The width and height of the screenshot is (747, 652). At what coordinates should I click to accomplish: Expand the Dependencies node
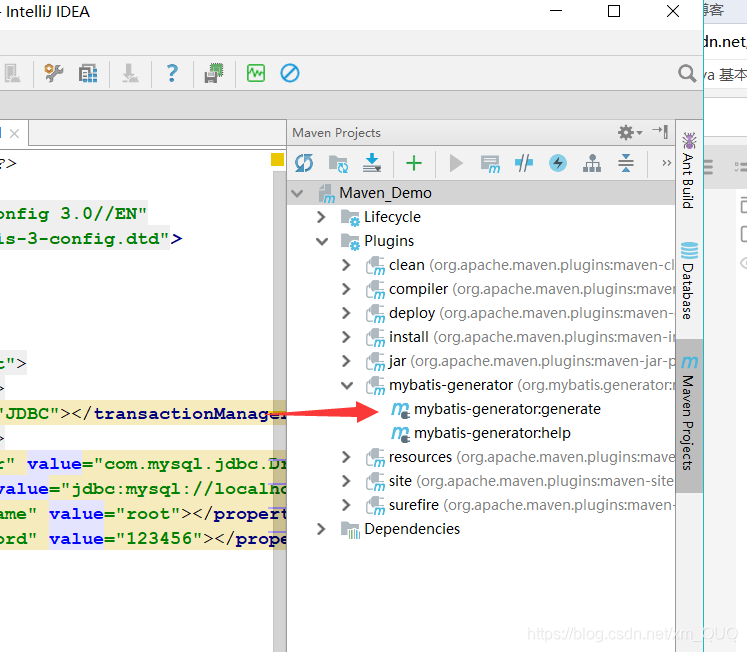321,529
